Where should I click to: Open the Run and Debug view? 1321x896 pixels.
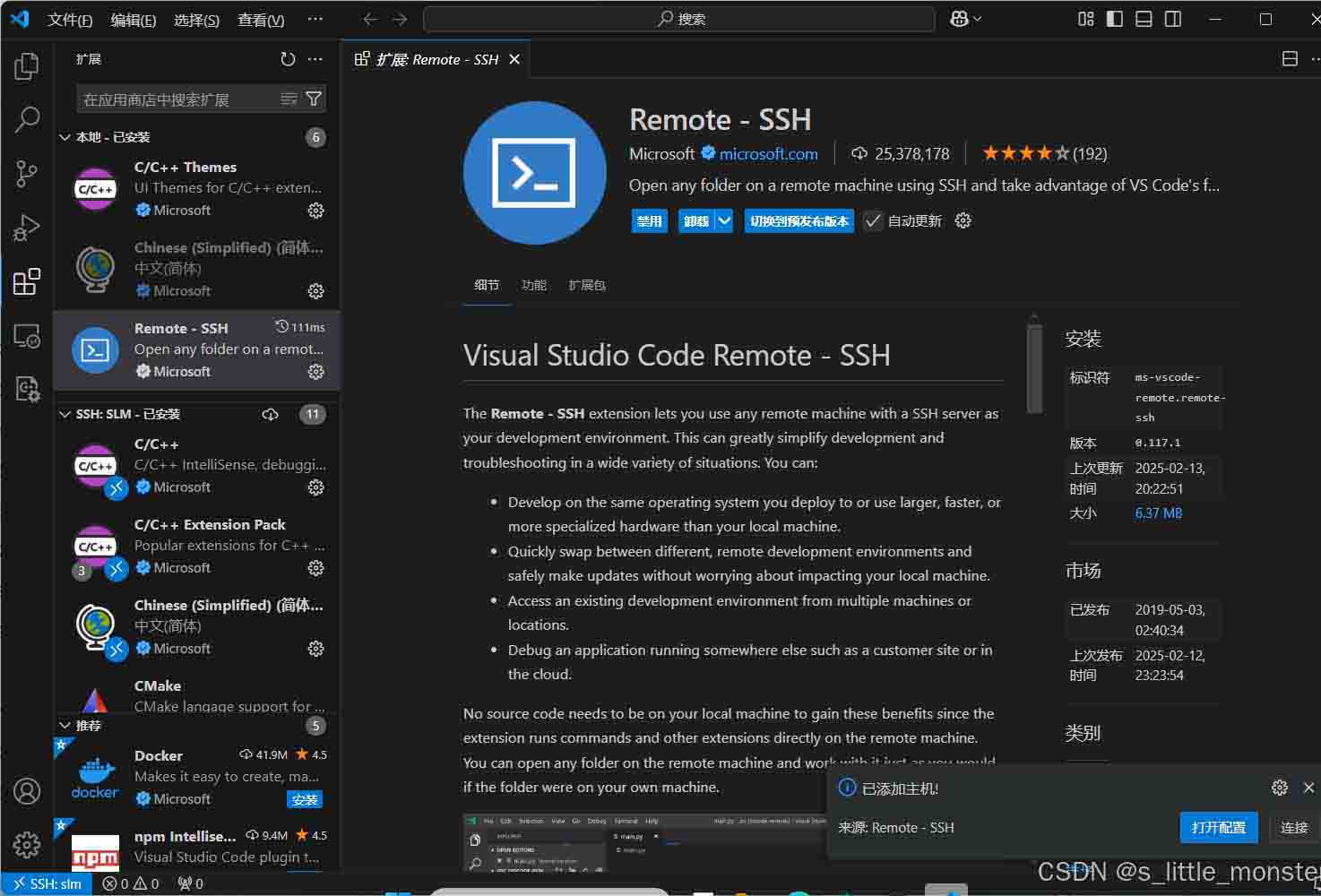27,228
